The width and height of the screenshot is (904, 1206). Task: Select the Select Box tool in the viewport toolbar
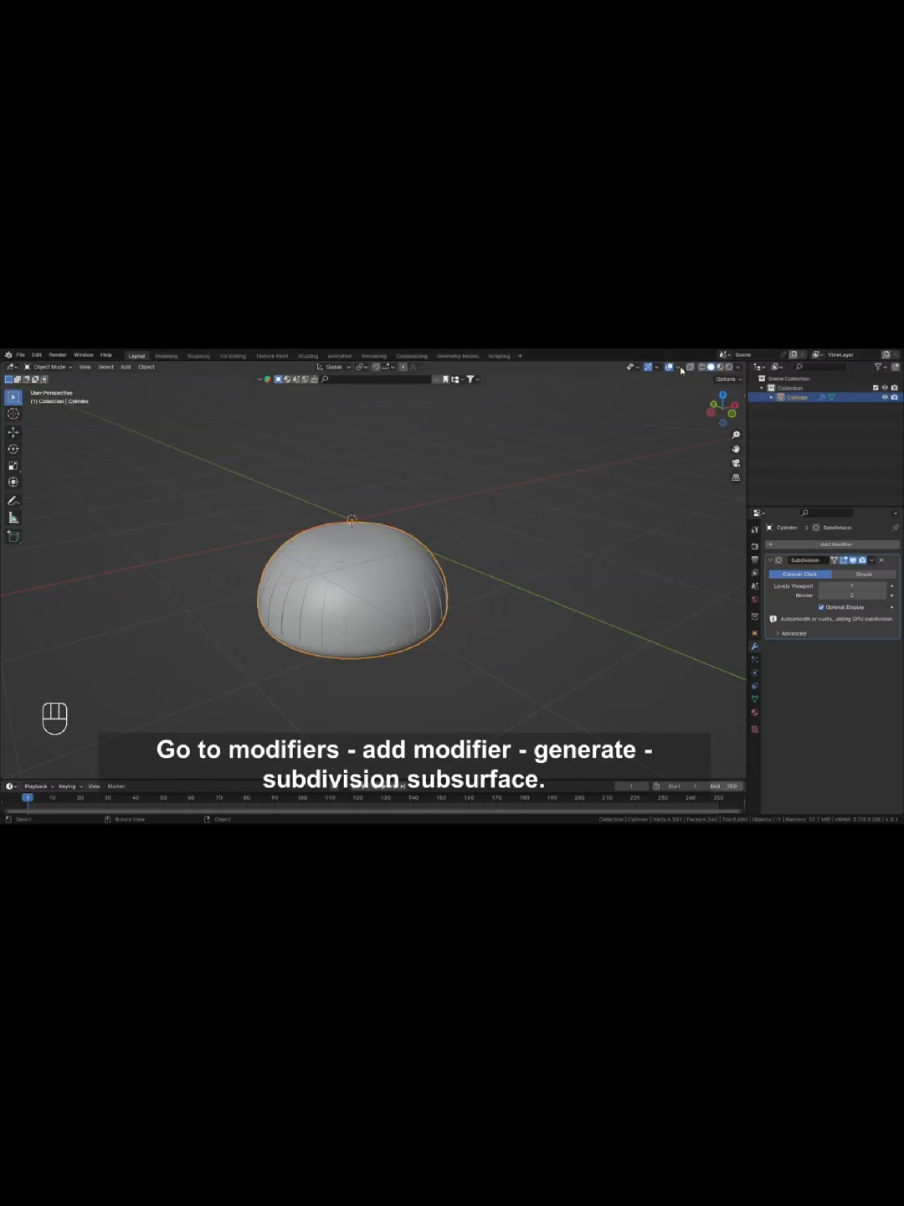pos(13,397)
